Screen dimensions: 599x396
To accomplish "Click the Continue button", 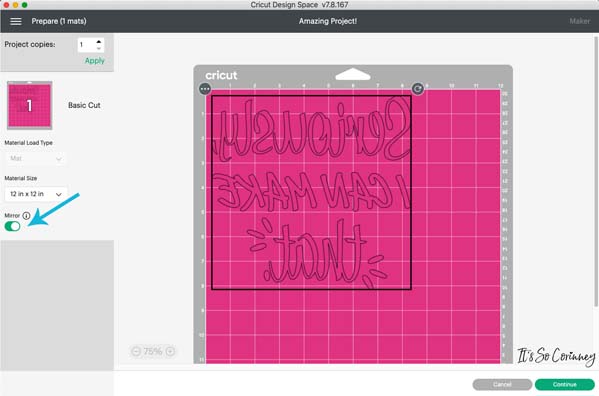I will (564, 385).
